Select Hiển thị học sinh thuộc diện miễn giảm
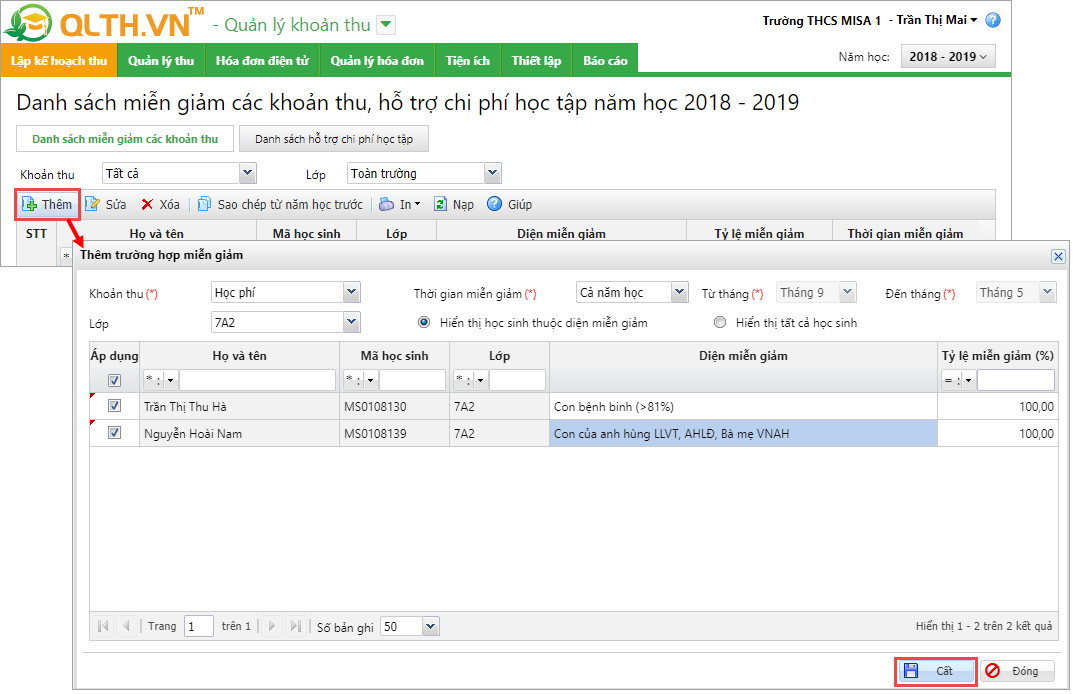The image size is (1073, 694). pyautogui.click(x=424, y=322)
